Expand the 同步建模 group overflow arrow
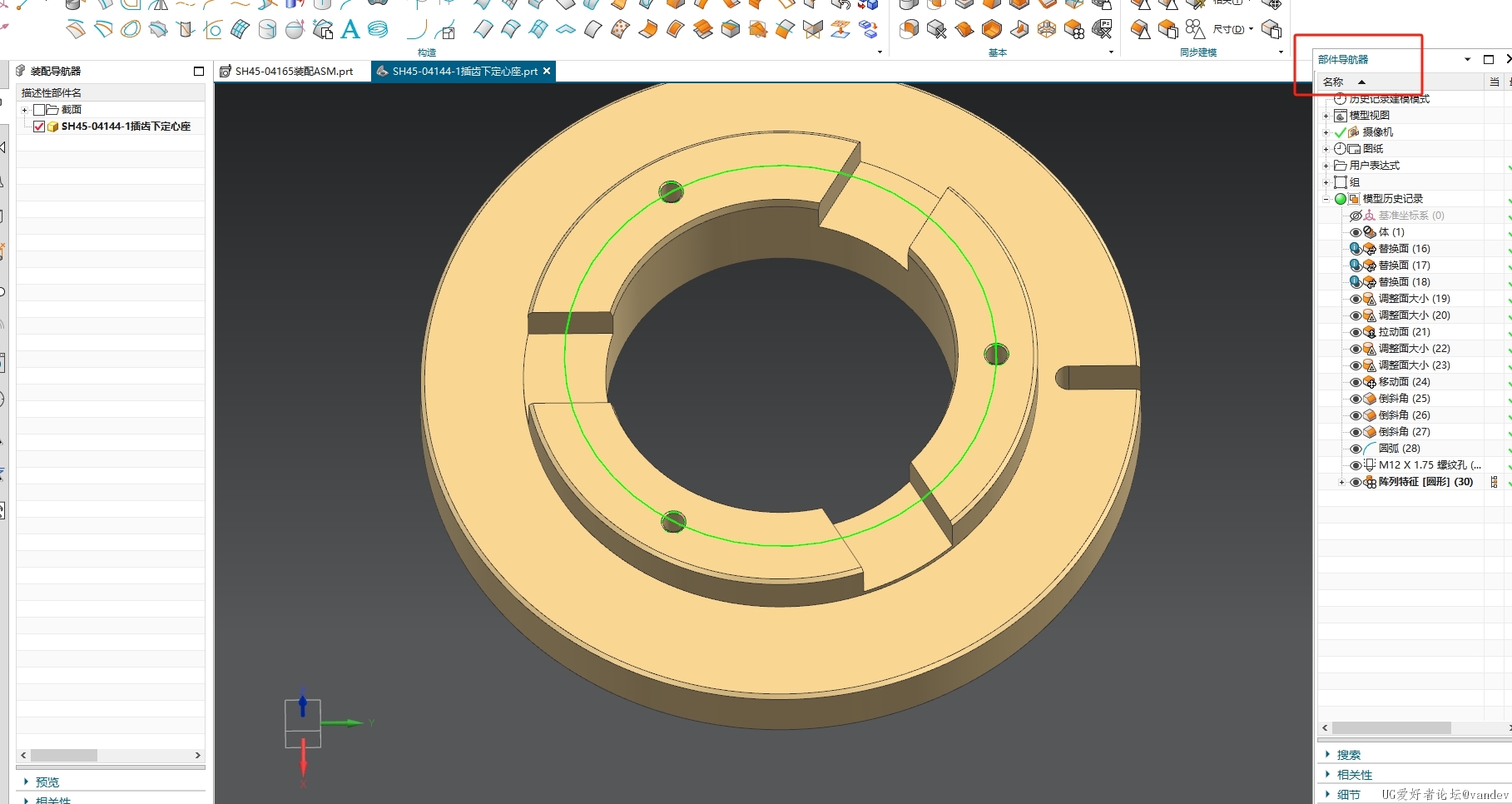 click(1281, 52)
